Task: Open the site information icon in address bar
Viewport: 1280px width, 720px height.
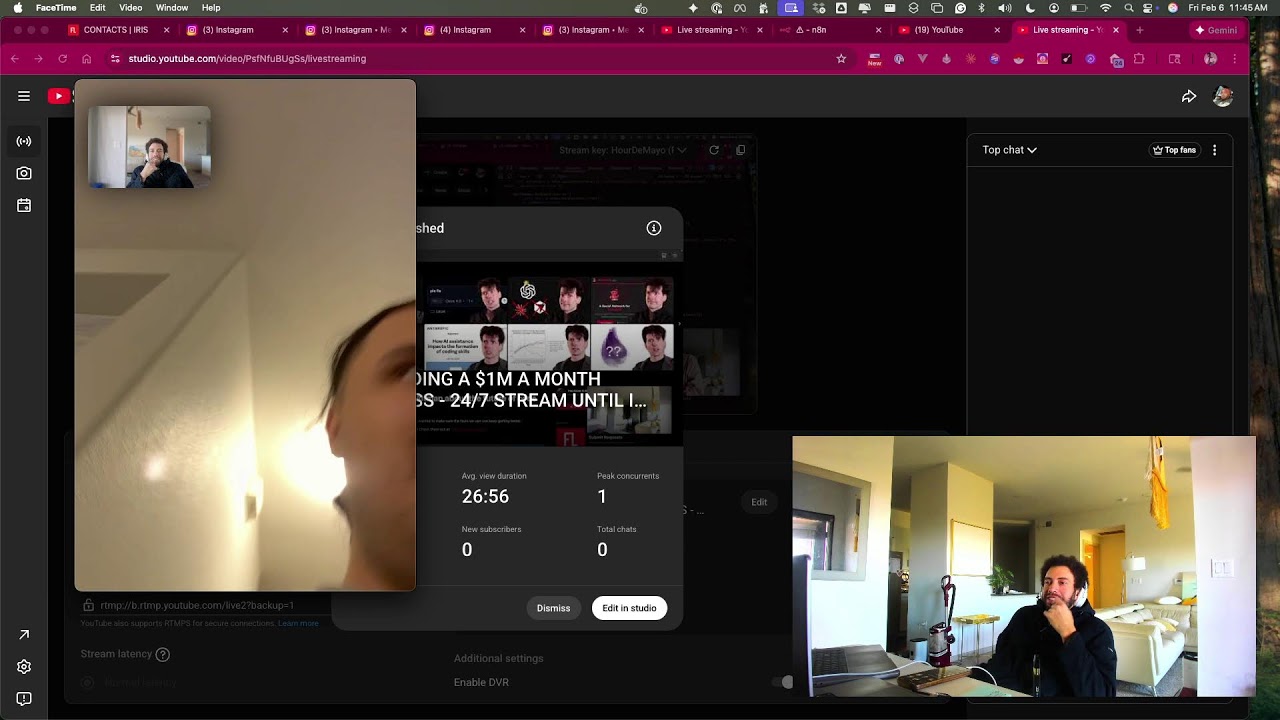Action: (x=115, y=59)
